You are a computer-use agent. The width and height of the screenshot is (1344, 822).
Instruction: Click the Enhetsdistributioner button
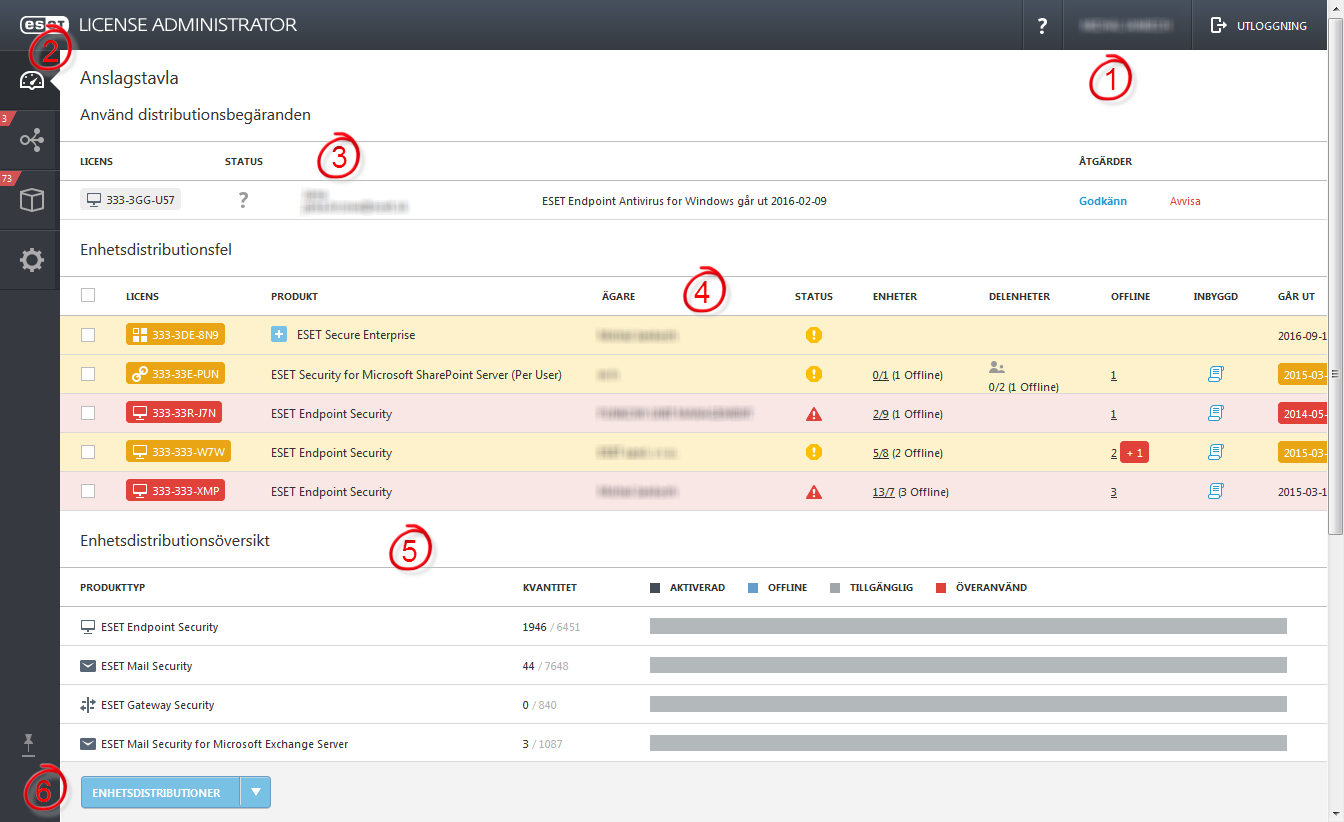point(160,792)
